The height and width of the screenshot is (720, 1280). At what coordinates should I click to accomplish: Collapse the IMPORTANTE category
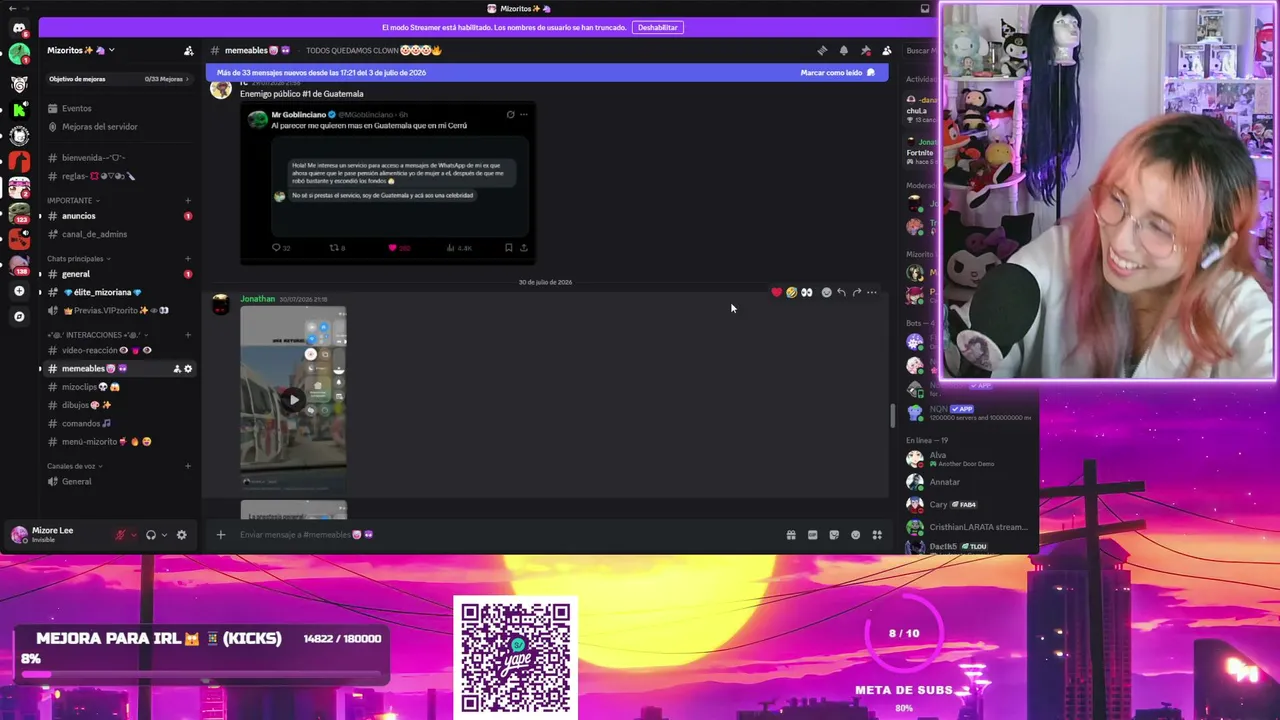tap(73, 200)
